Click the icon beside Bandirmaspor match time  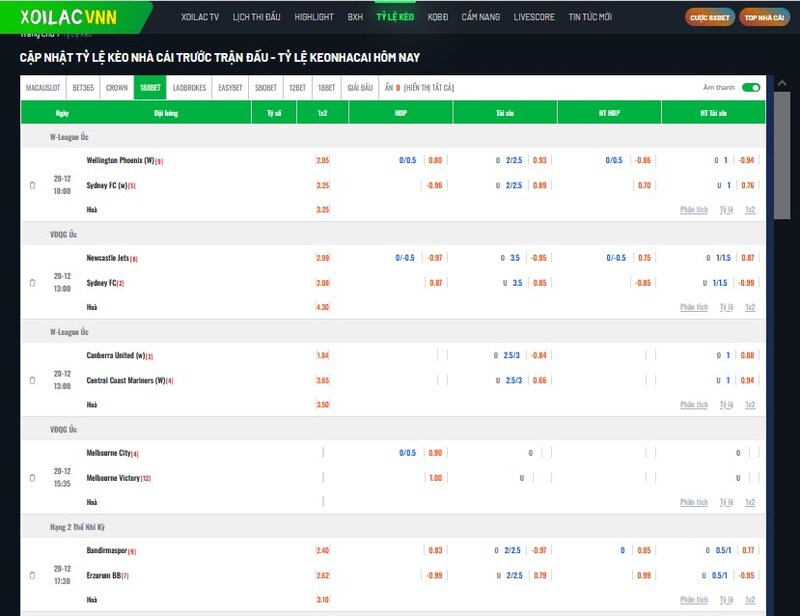click(x=32, y=575)
